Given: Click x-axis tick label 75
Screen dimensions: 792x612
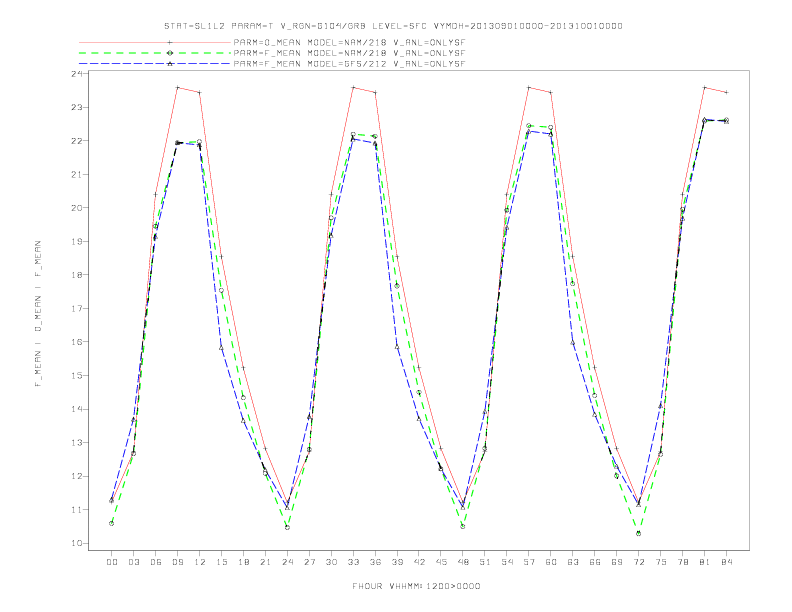Looking at the screenshot, I should pyautogui.click(x=661, y=562).
